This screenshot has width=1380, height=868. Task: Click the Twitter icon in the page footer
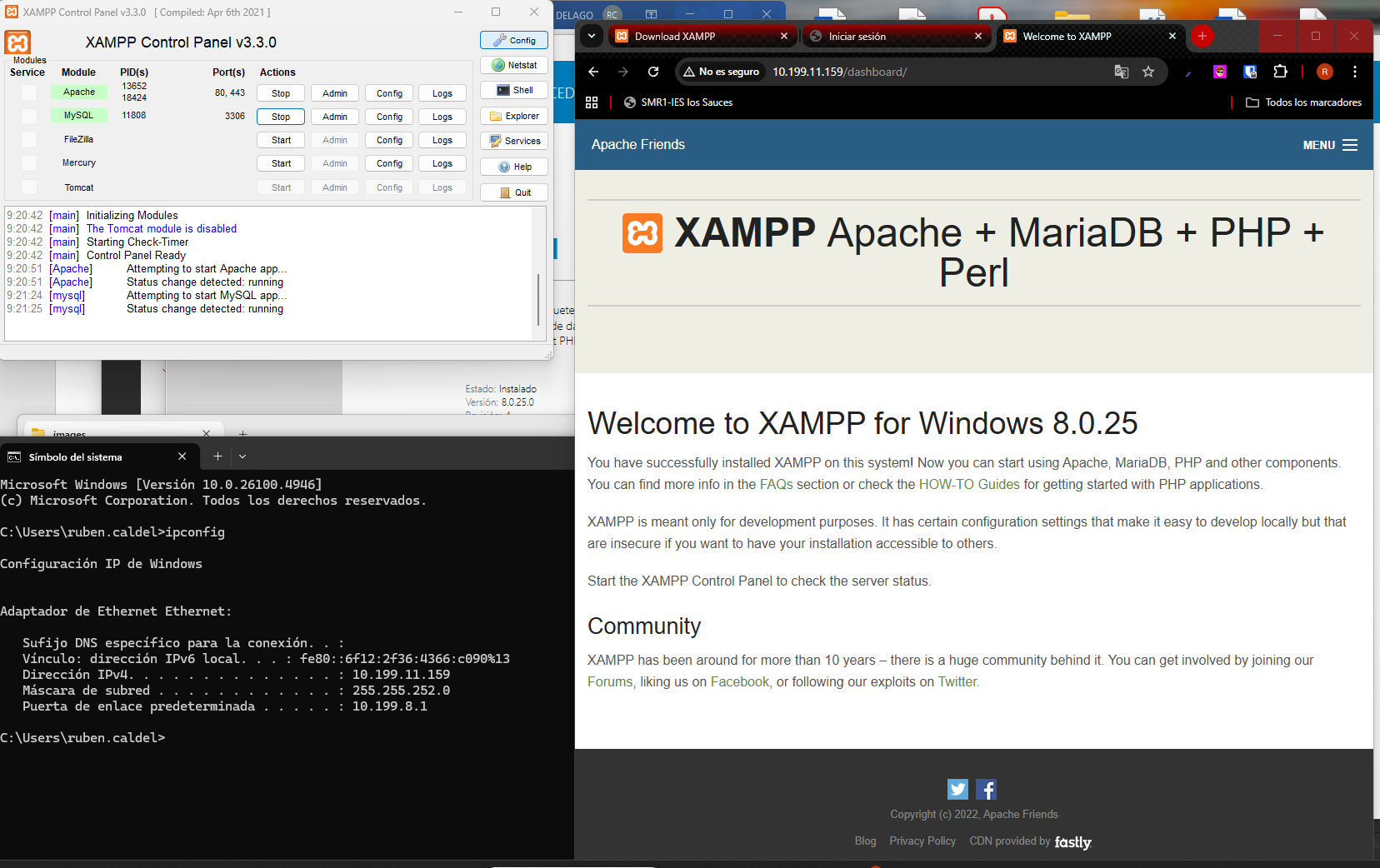tap(958, 789)
